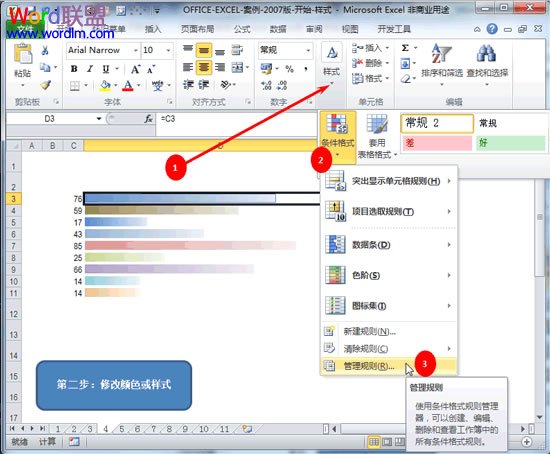Click the Normal view button in status bar
The image size is (550, 454).
(x=374, y=442)
